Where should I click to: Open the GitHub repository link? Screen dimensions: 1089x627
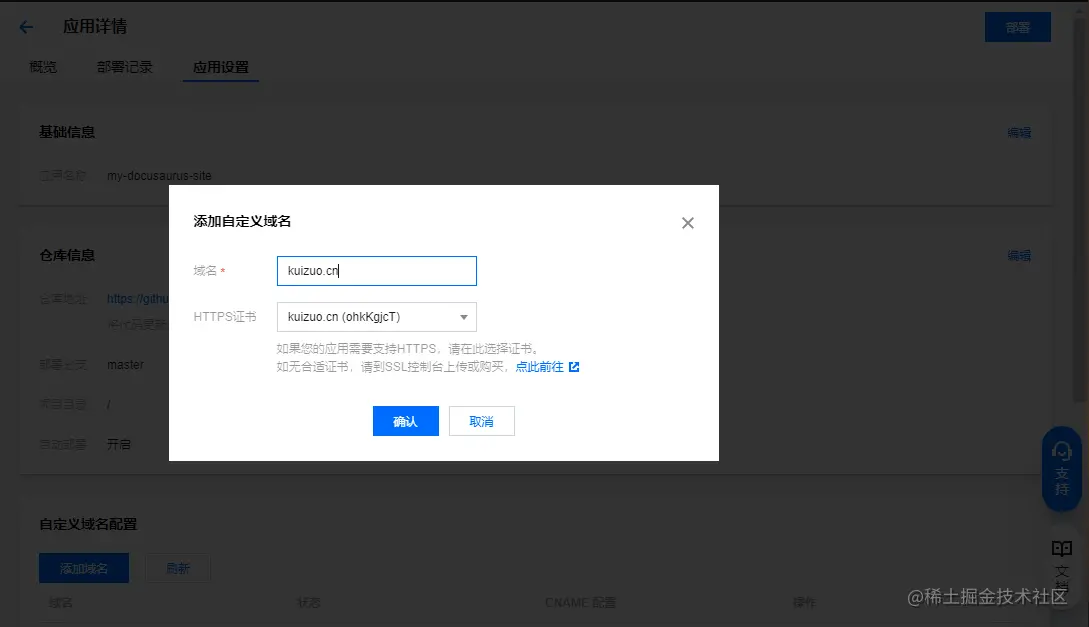(138, 299)
